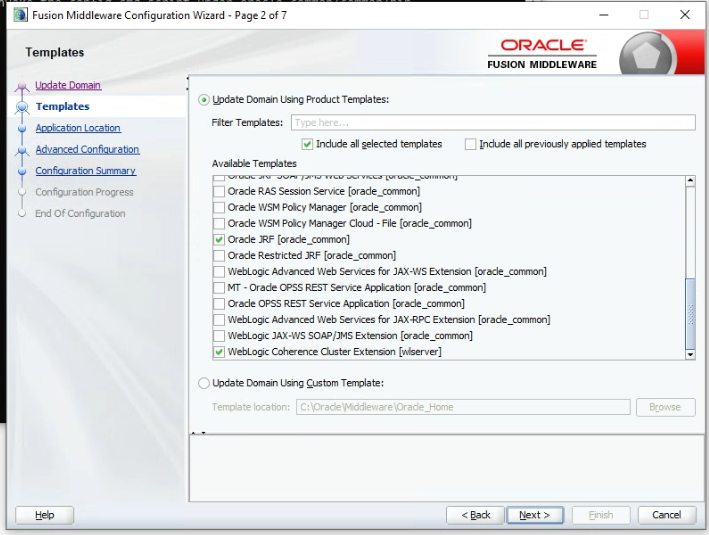The image size is (709, 535).
Task: Go to Application Location step
Action: pos(78,128)
